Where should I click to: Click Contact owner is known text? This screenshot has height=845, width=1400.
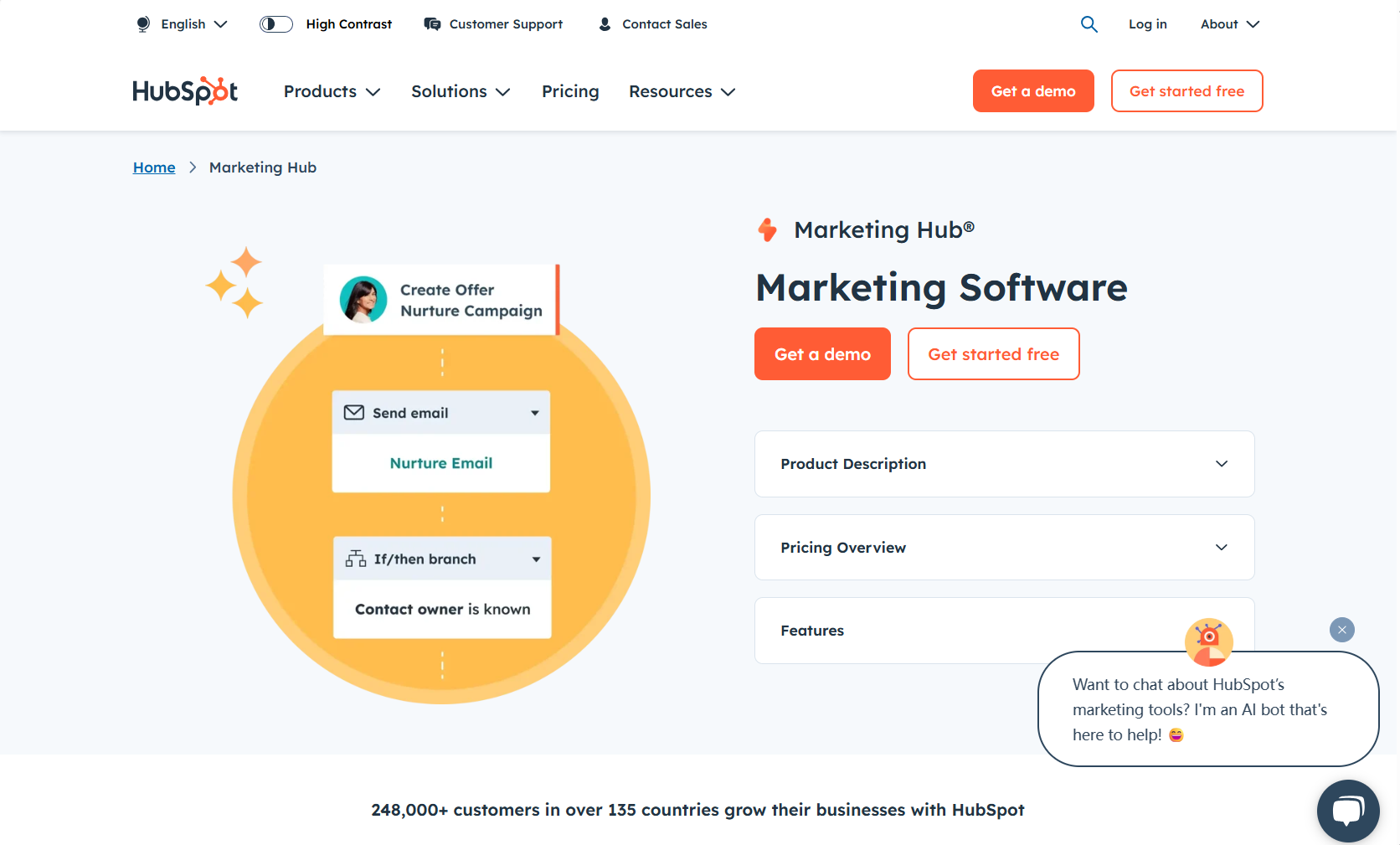point(443,609)
